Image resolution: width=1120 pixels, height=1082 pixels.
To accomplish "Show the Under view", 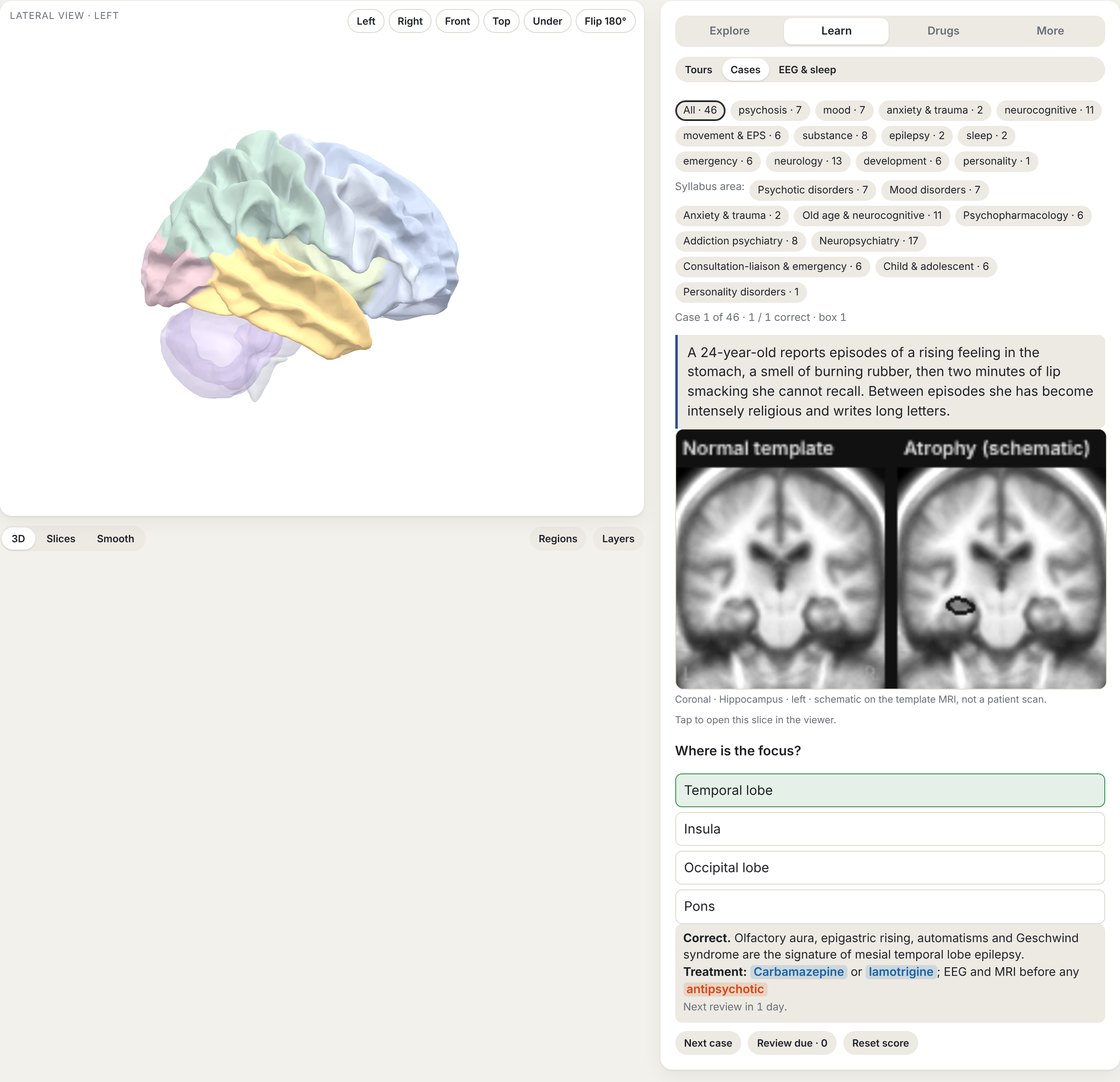I will (x=547, y=21).
